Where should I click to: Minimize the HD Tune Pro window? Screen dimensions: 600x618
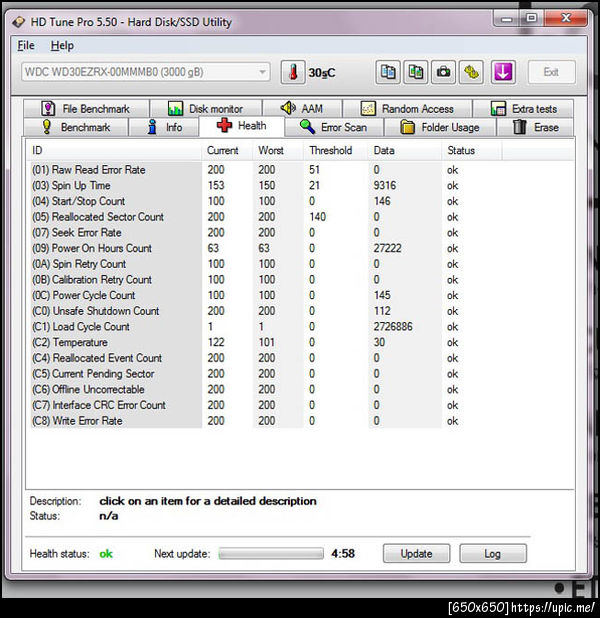point(507,19)
